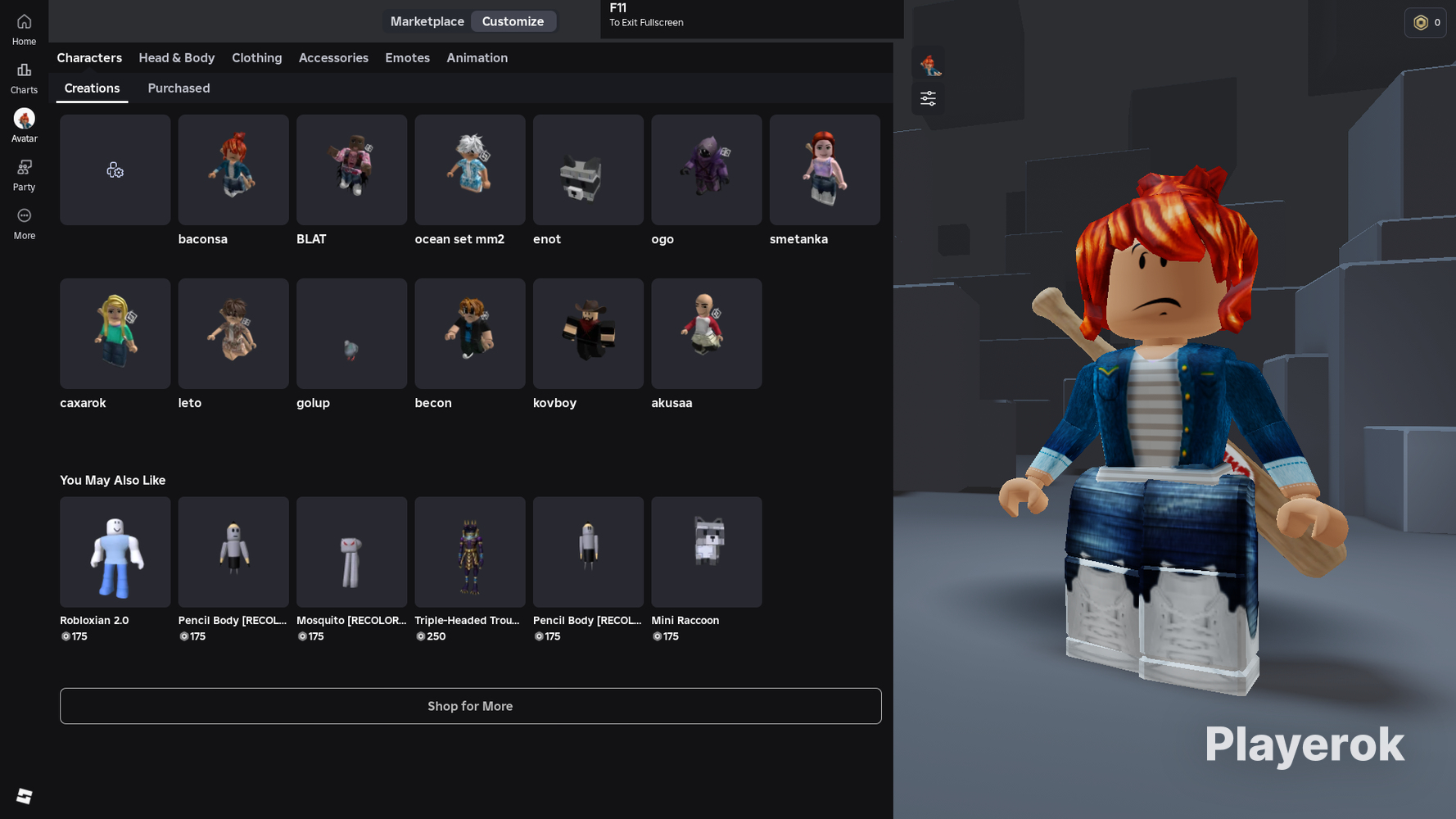Viewport: 1456px width, 819px height.
Task: Select the caxarok character outfit
Action: pos(115,333)
